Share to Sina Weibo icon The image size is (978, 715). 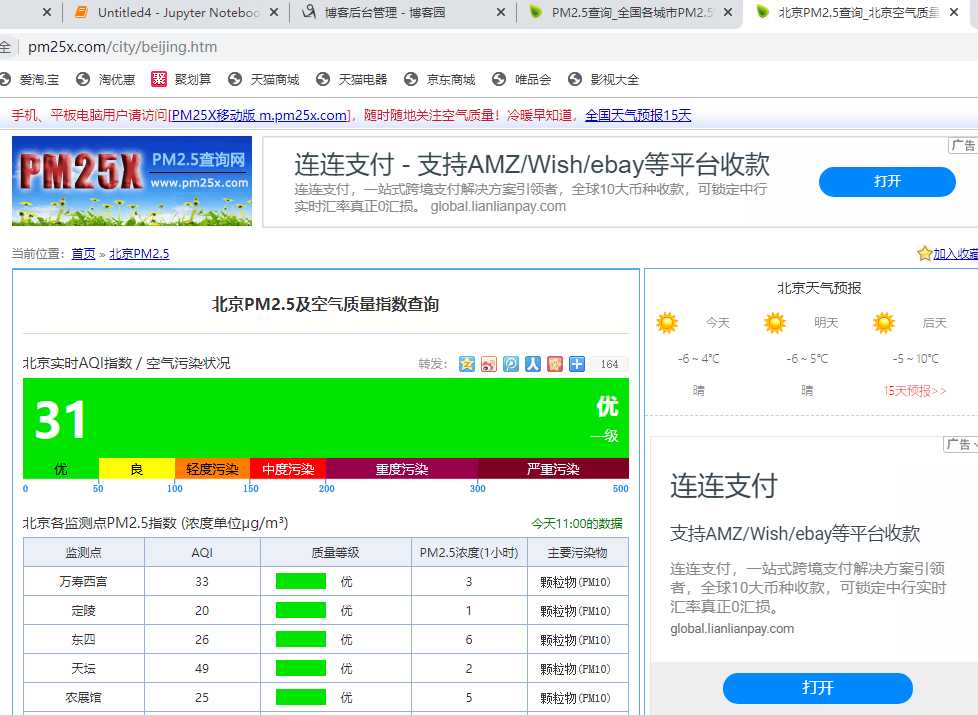[489, 364]
